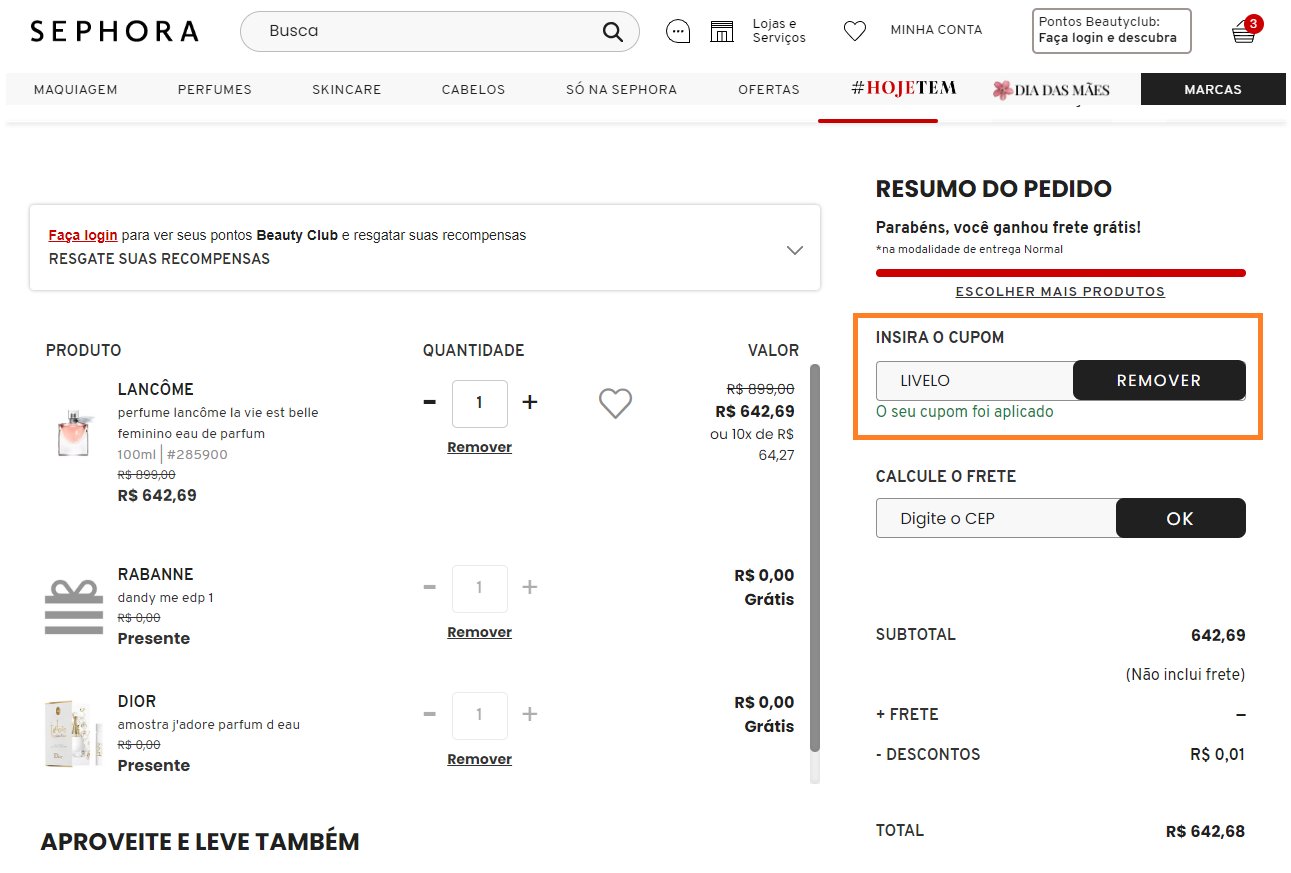This screenshot has height=873, width=1291.
Task: Open the Perfumes menu
Action: pos(215,89)
